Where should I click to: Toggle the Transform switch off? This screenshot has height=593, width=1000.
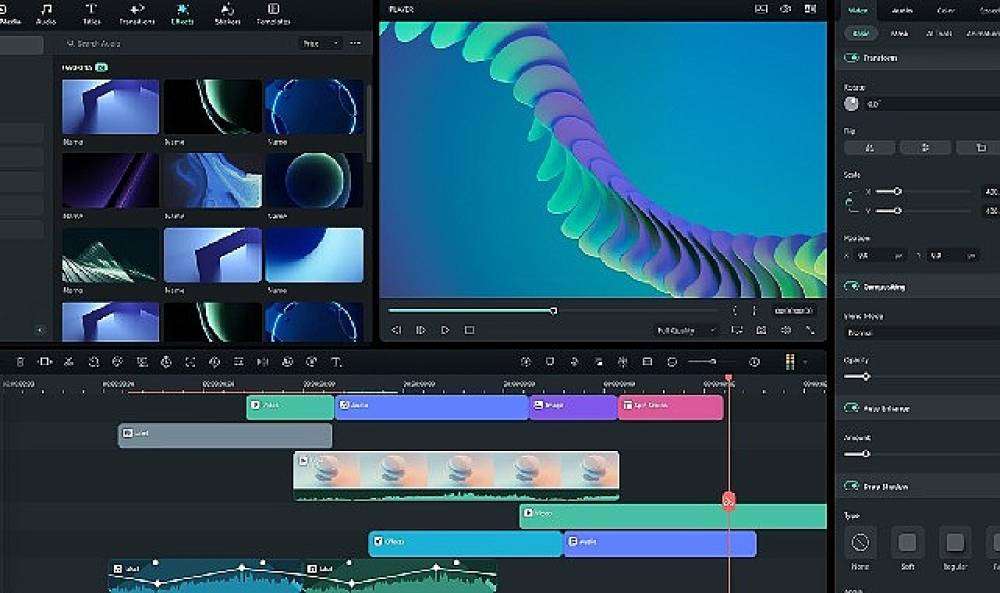pyautogui.click(x=851, y=57)
